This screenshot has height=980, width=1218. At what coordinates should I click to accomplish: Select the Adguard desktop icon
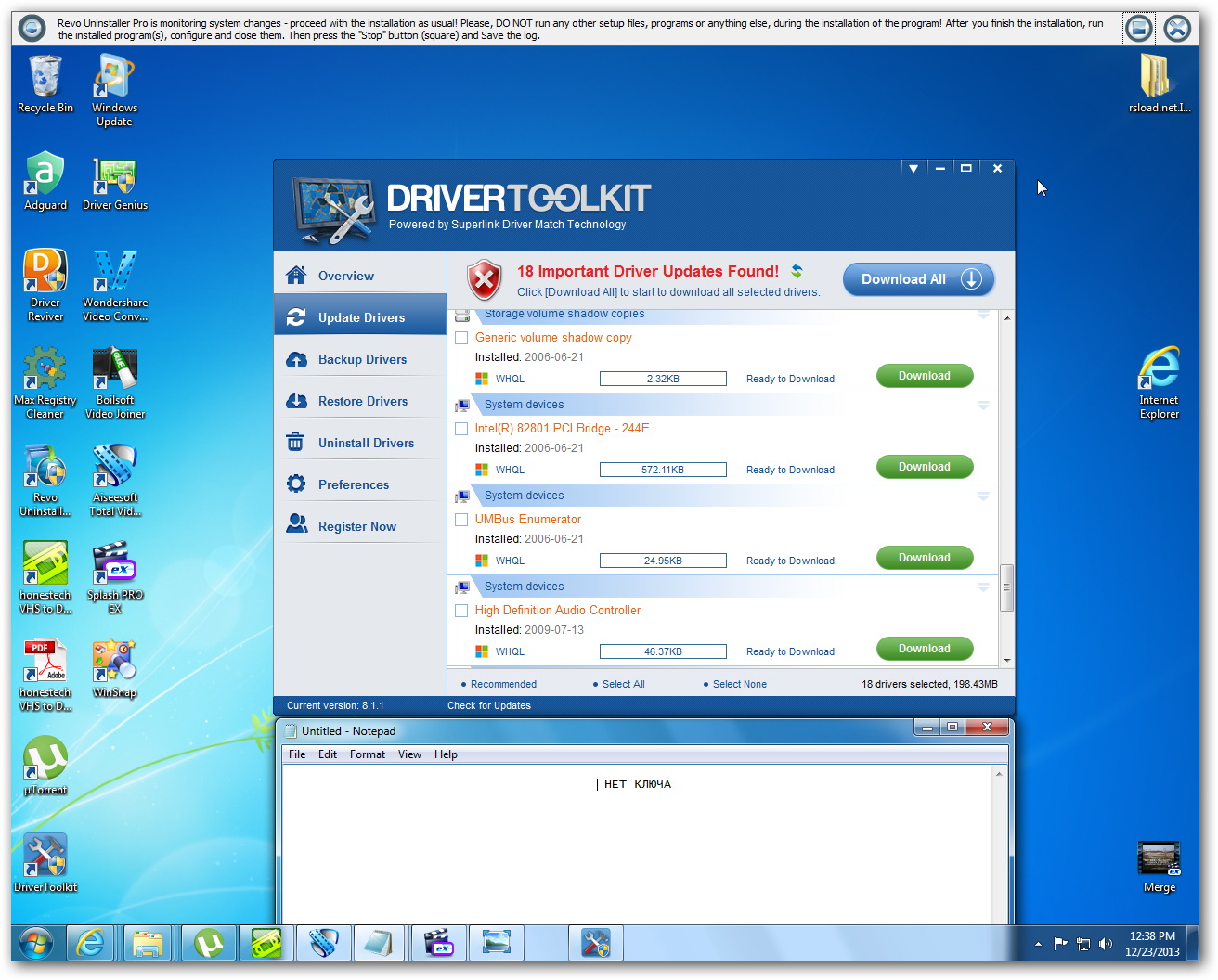click(45, 182)
